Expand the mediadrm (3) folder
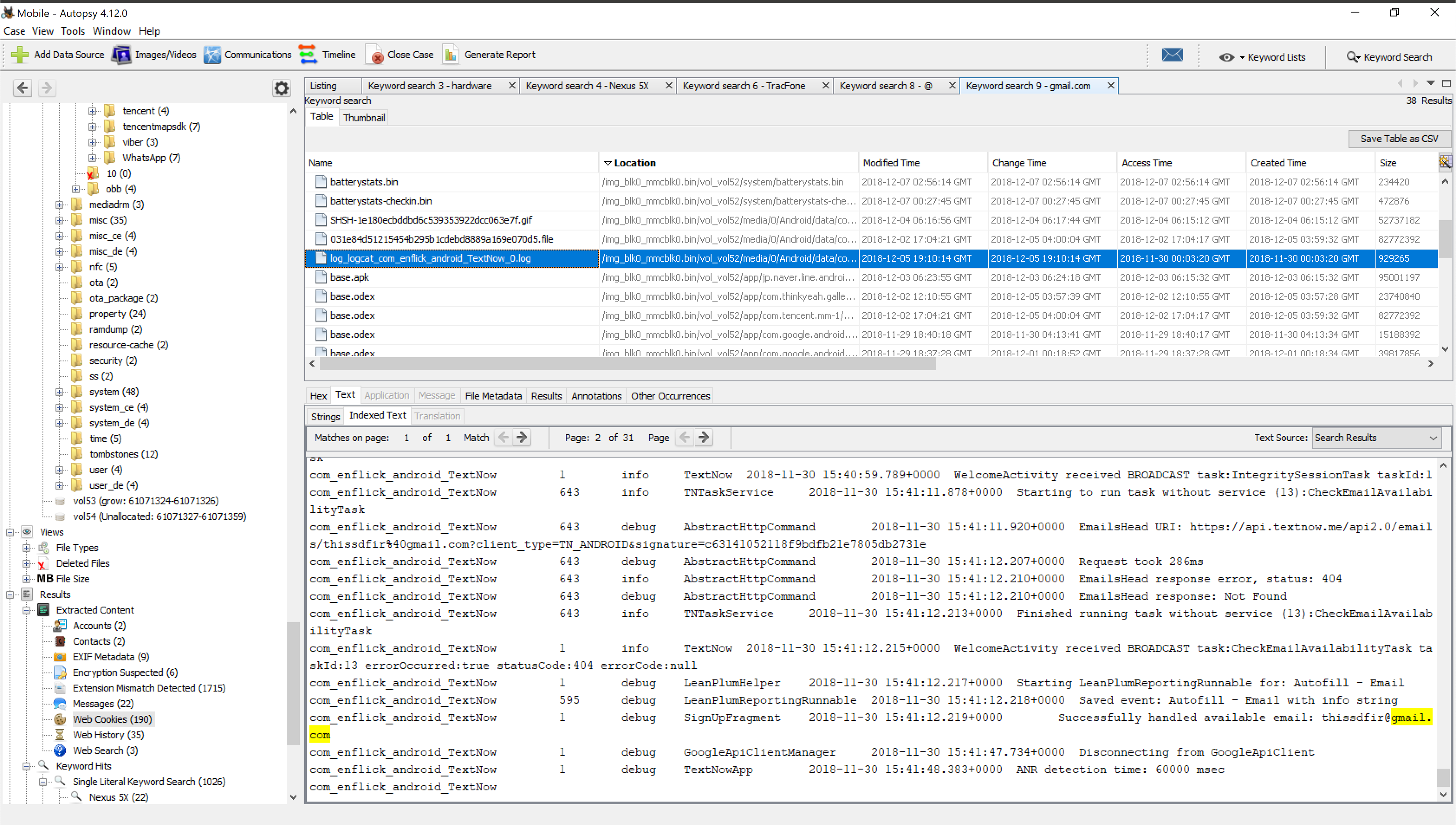The height and width of the screenshot is (825, 1456). tap(59, 205)
